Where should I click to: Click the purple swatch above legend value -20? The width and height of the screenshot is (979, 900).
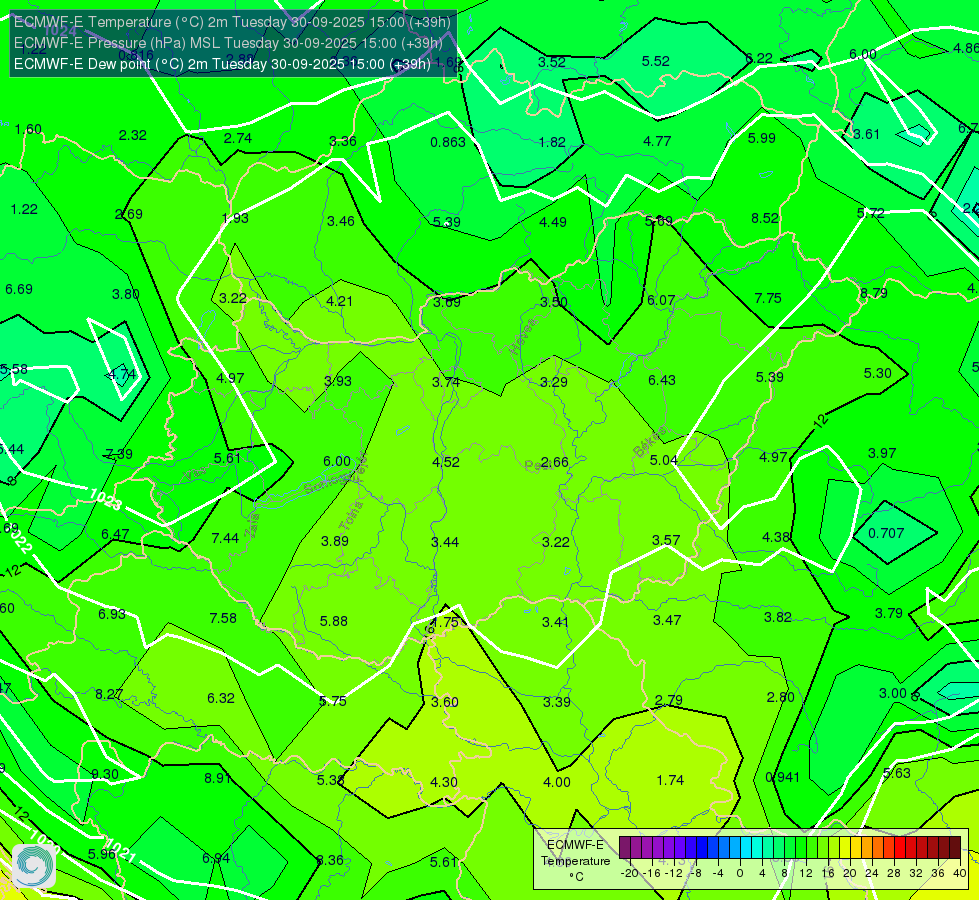coord(625,848)
